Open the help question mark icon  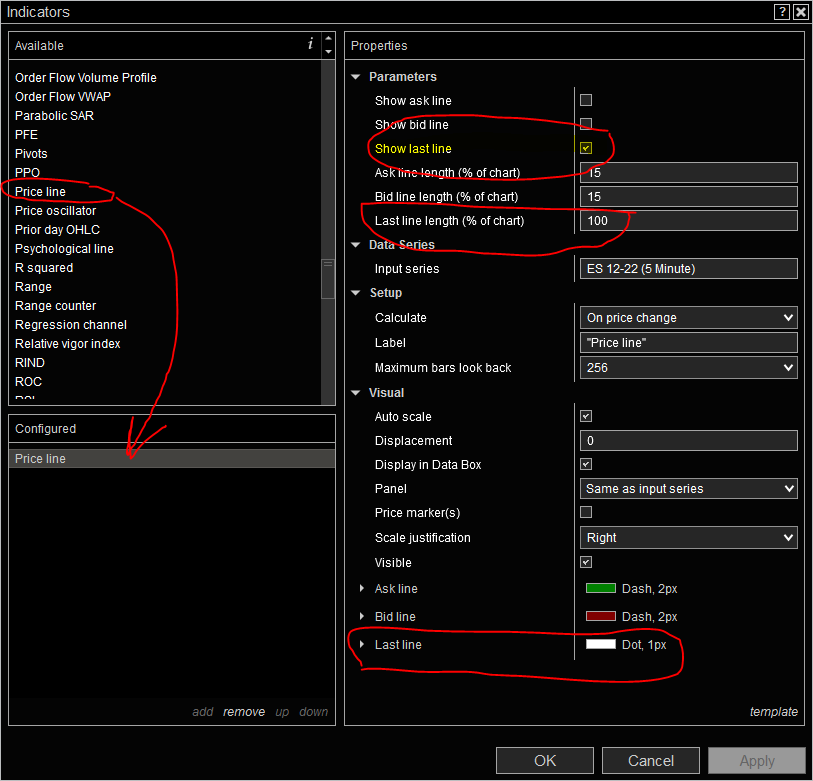tap(781, 12)
